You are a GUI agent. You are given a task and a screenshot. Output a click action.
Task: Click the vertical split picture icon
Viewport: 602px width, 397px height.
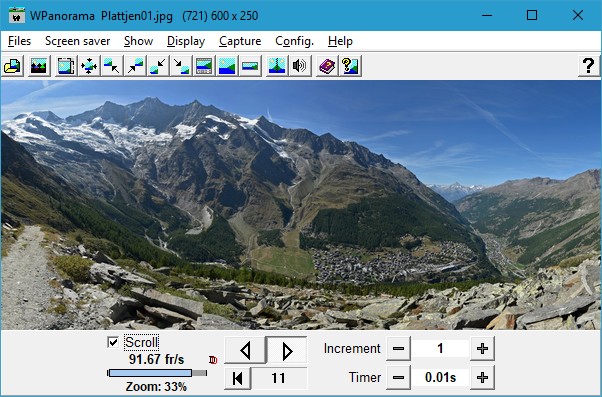point(277,66)
